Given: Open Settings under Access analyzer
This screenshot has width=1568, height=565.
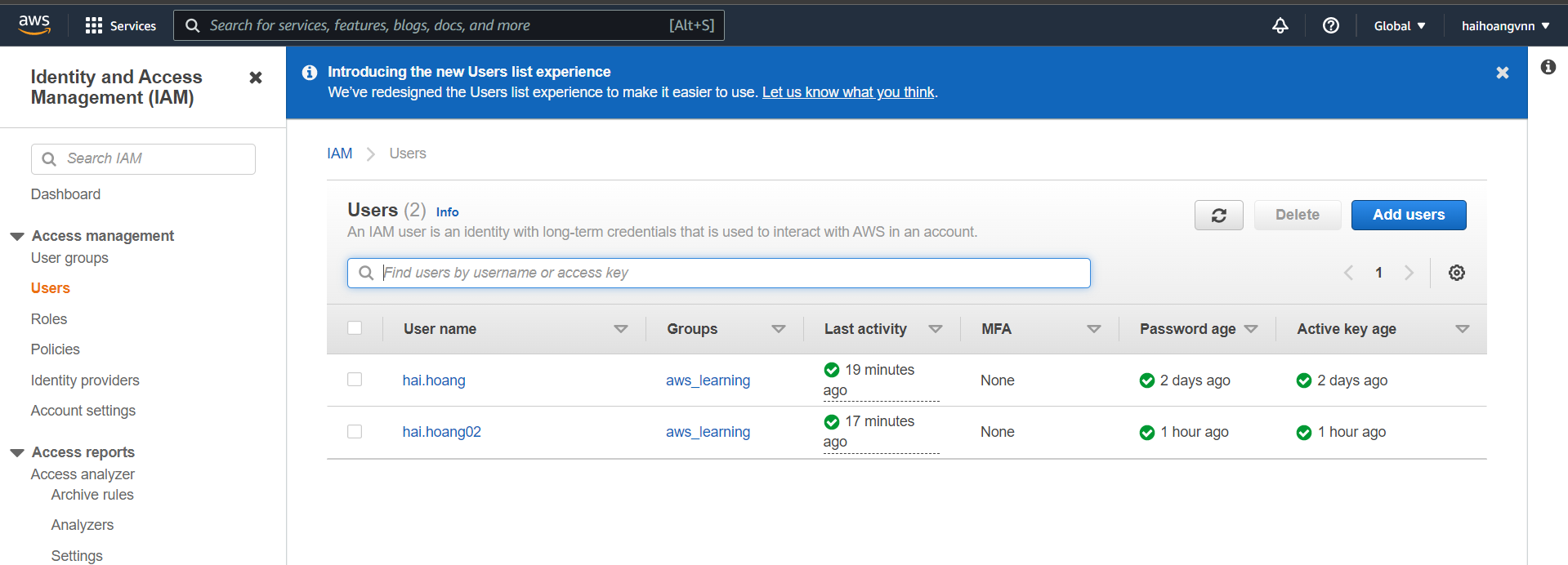Looking at the screenshot, I should (77, 556).
